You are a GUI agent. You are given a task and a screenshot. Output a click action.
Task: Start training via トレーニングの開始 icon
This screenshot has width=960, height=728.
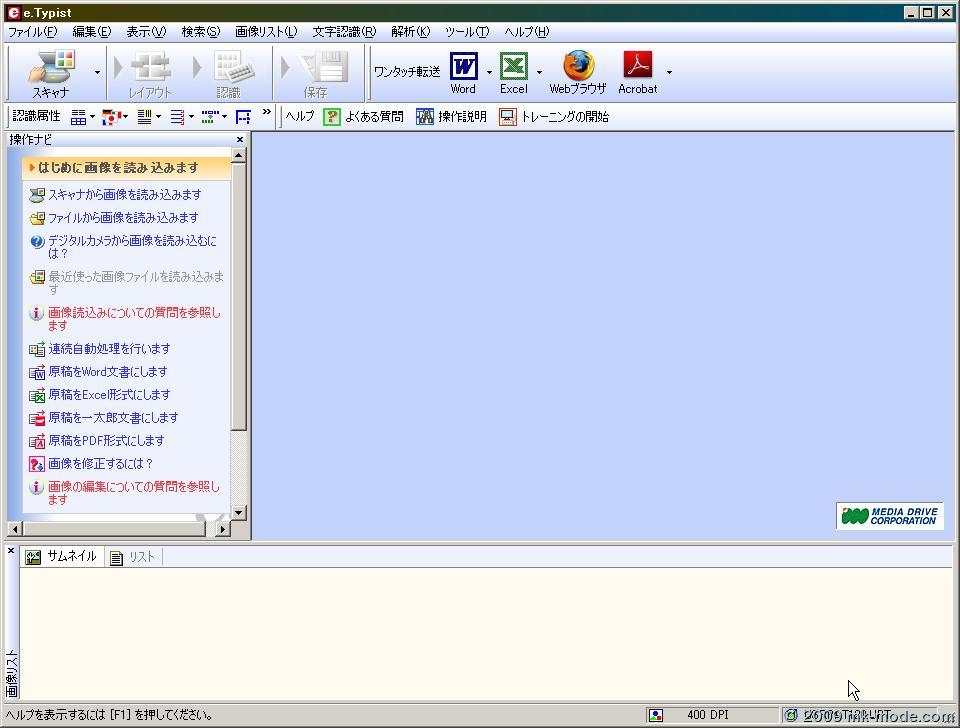coord(508,117)
